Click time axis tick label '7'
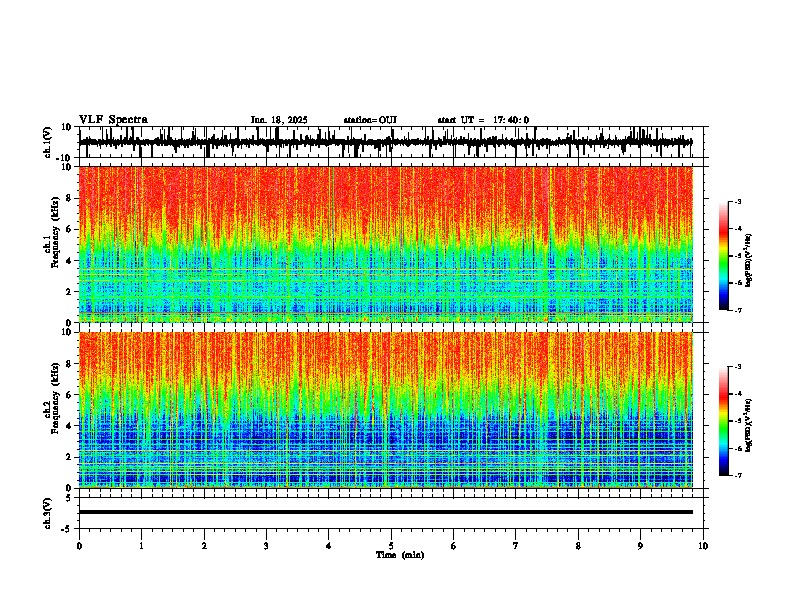 [x=516, y=546]
